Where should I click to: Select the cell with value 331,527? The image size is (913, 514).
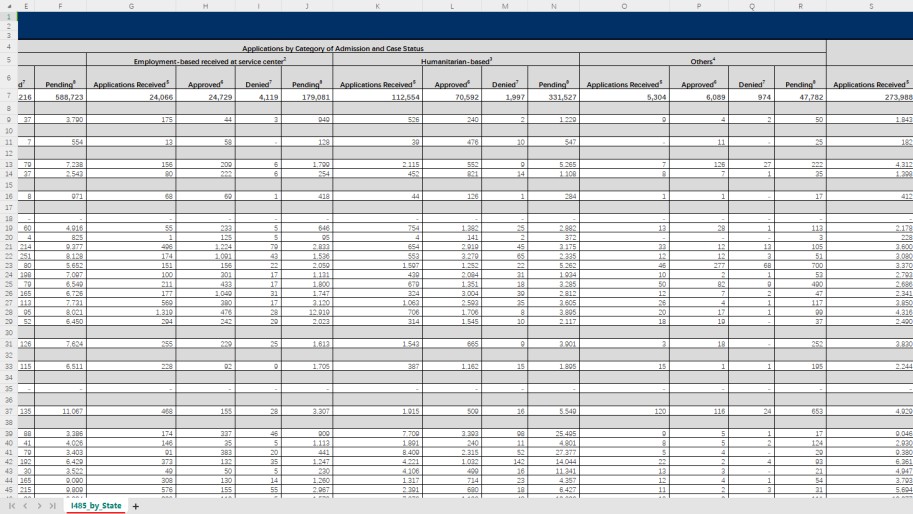553,97
